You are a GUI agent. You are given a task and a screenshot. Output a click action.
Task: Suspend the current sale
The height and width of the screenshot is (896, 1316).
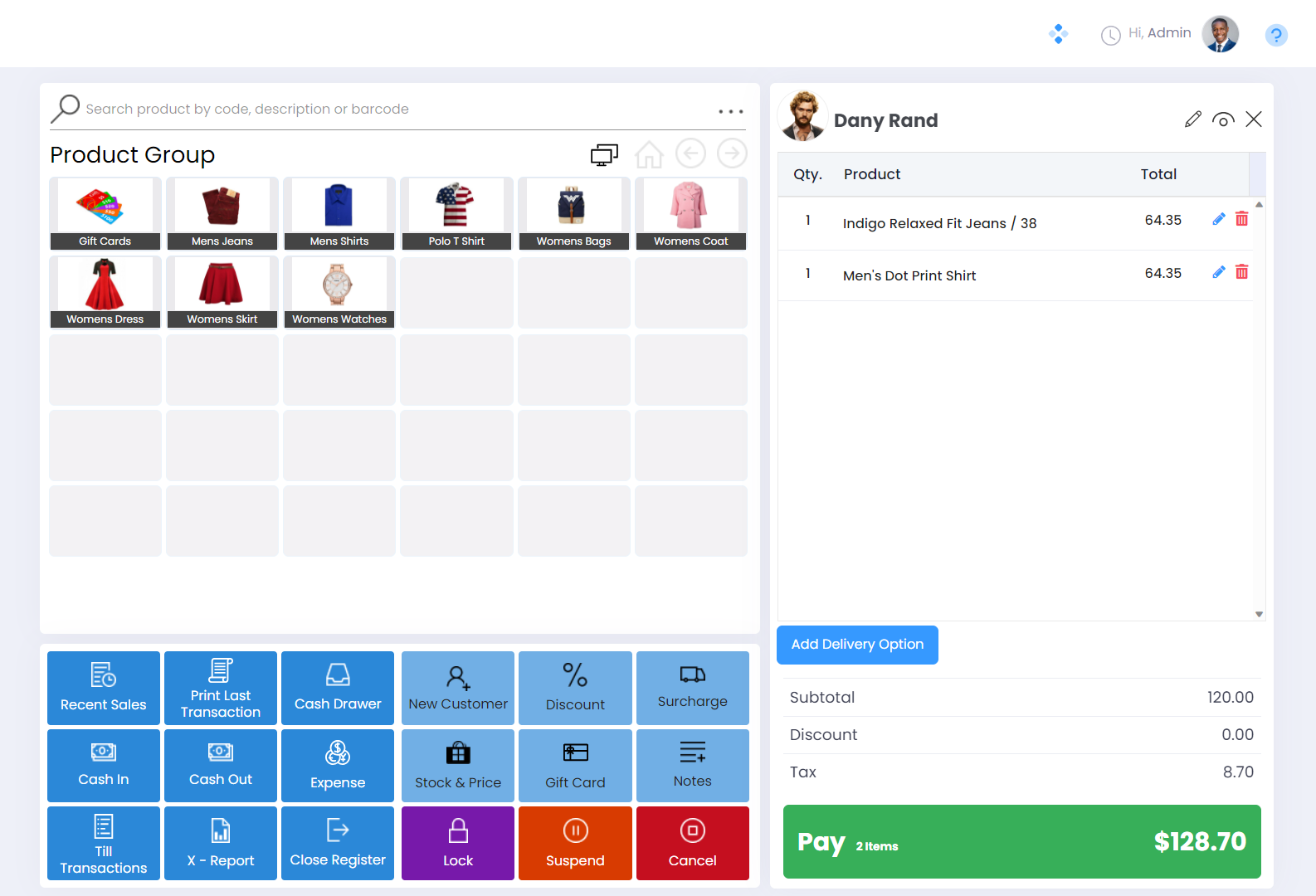click(x=575, y=843)
